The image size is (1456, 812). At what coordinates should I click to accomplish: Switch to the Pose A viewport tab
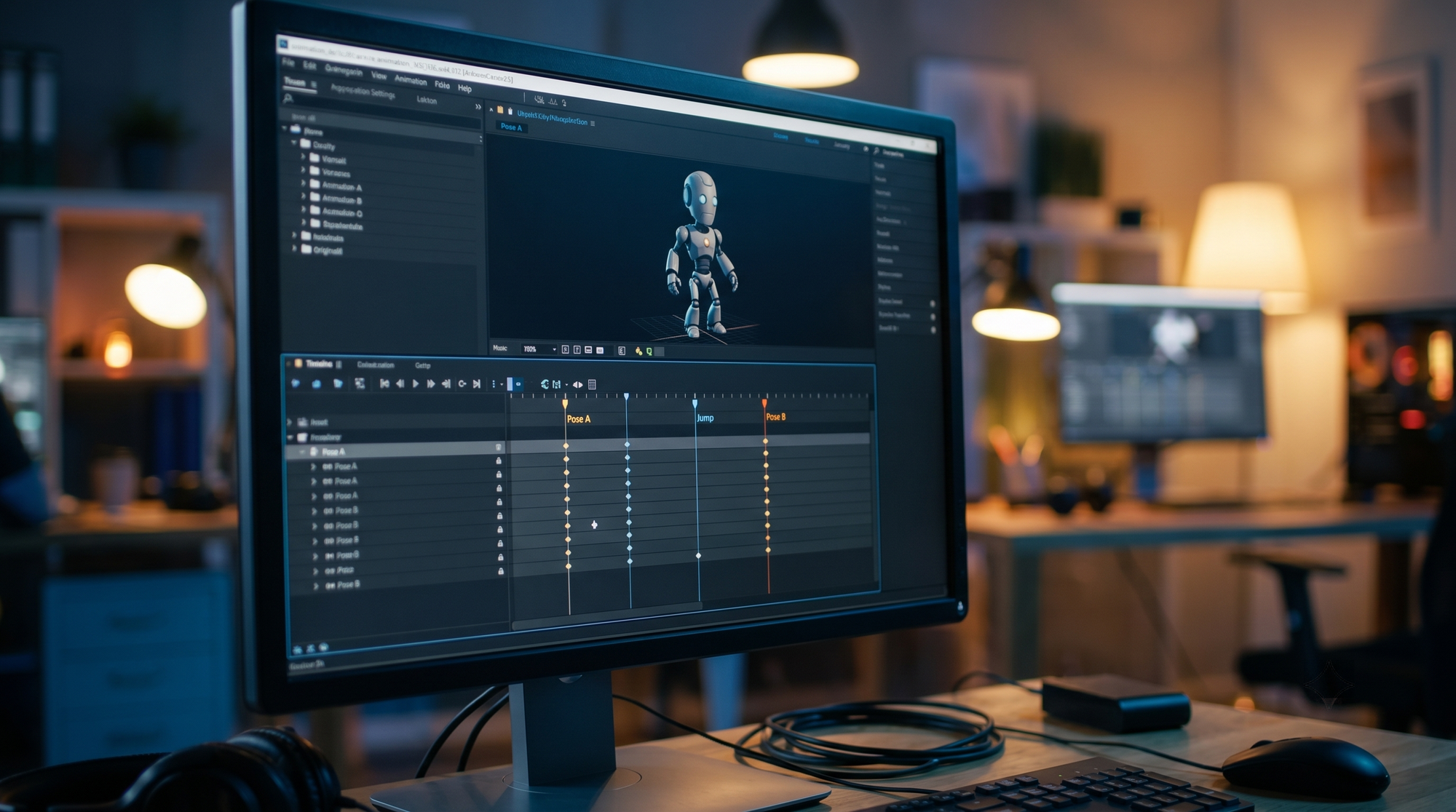511,127
